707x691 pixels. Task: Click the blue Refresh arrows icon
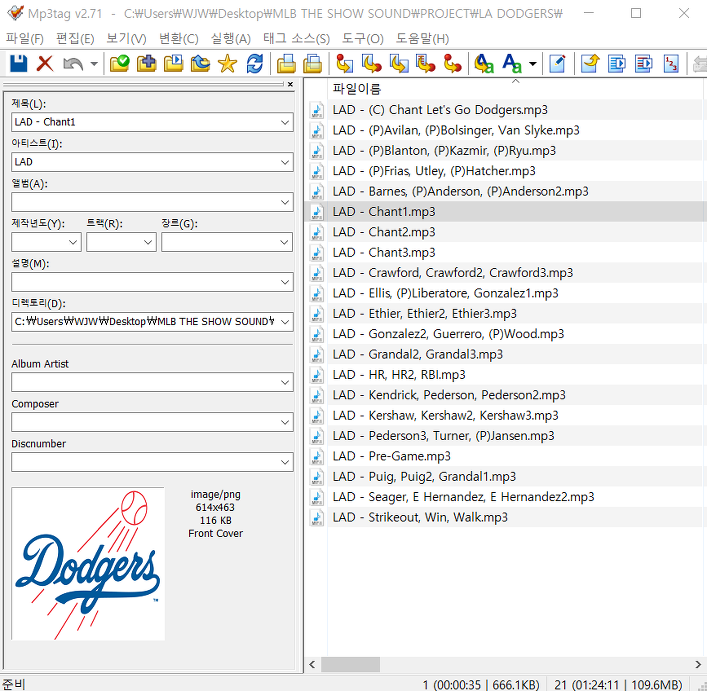pos(255,64)
